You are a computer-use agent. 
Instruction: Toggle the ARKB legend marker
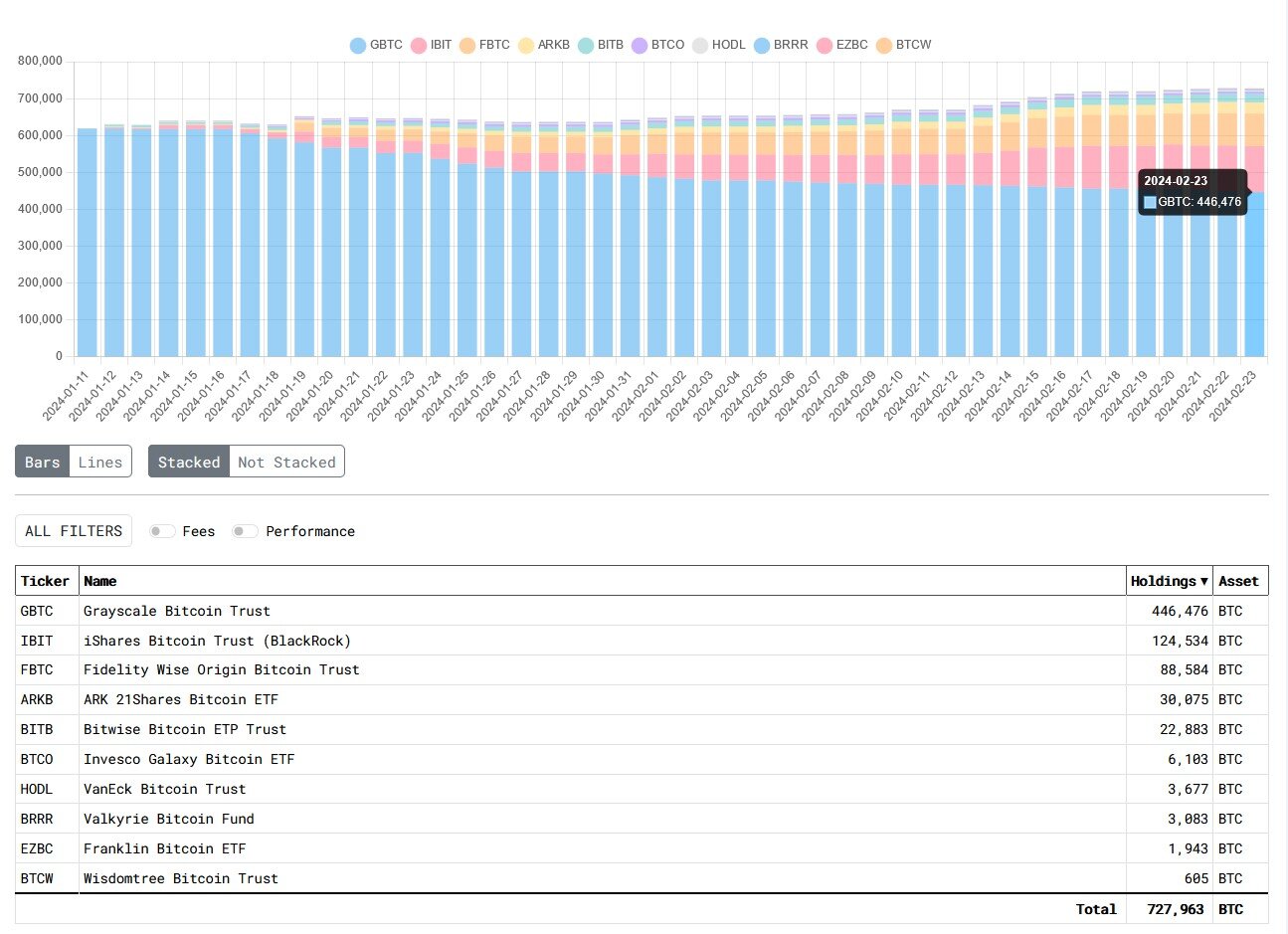click(x=526, y=46)
